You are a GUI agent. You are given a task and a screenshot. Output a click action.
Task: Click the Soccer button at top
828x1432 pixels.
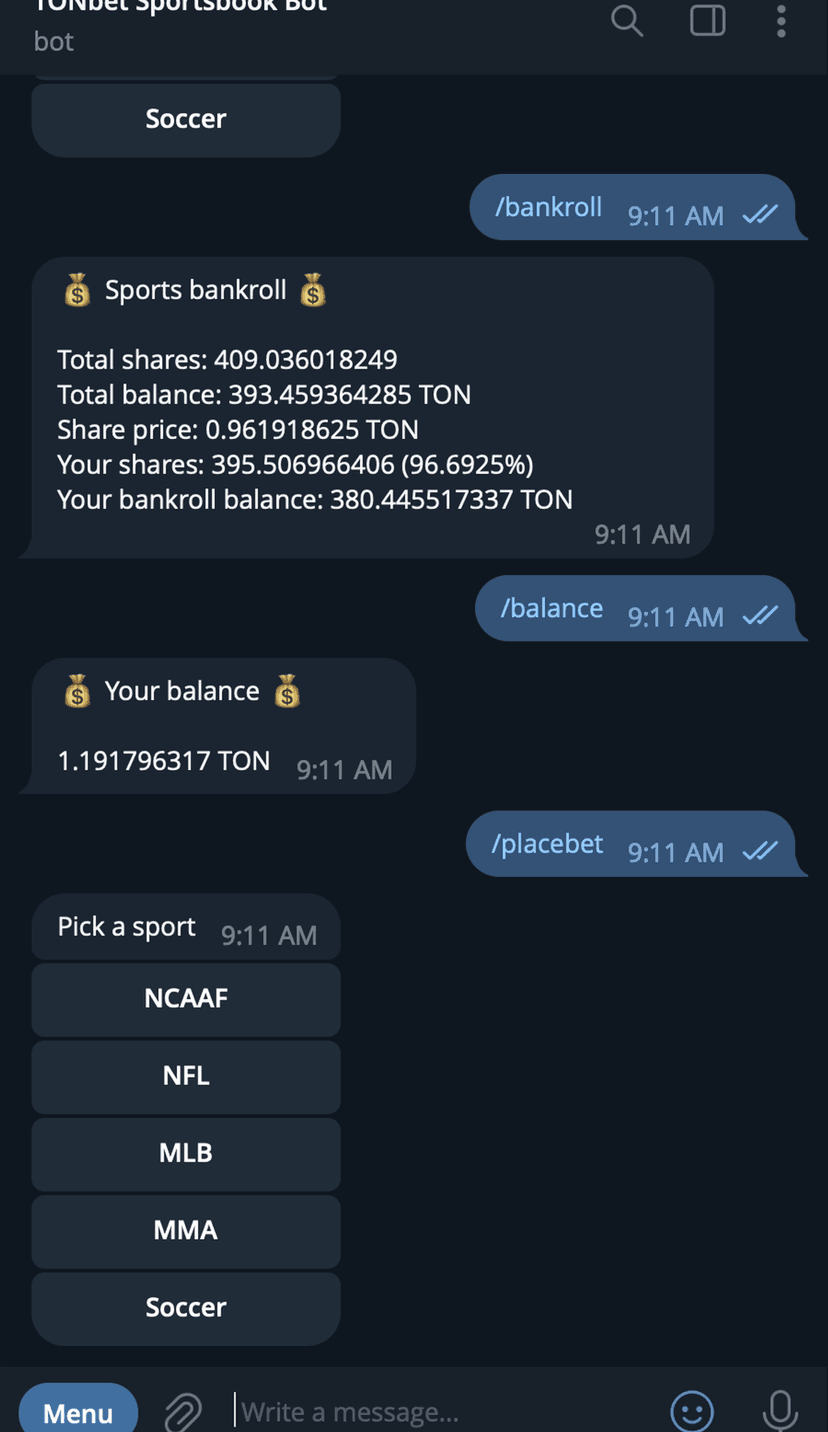coord(186,119)
